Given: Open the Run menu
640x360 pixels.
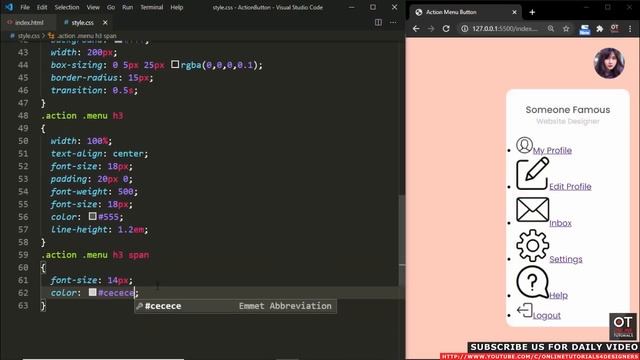Looking at the screenshot, I should 127,7.
